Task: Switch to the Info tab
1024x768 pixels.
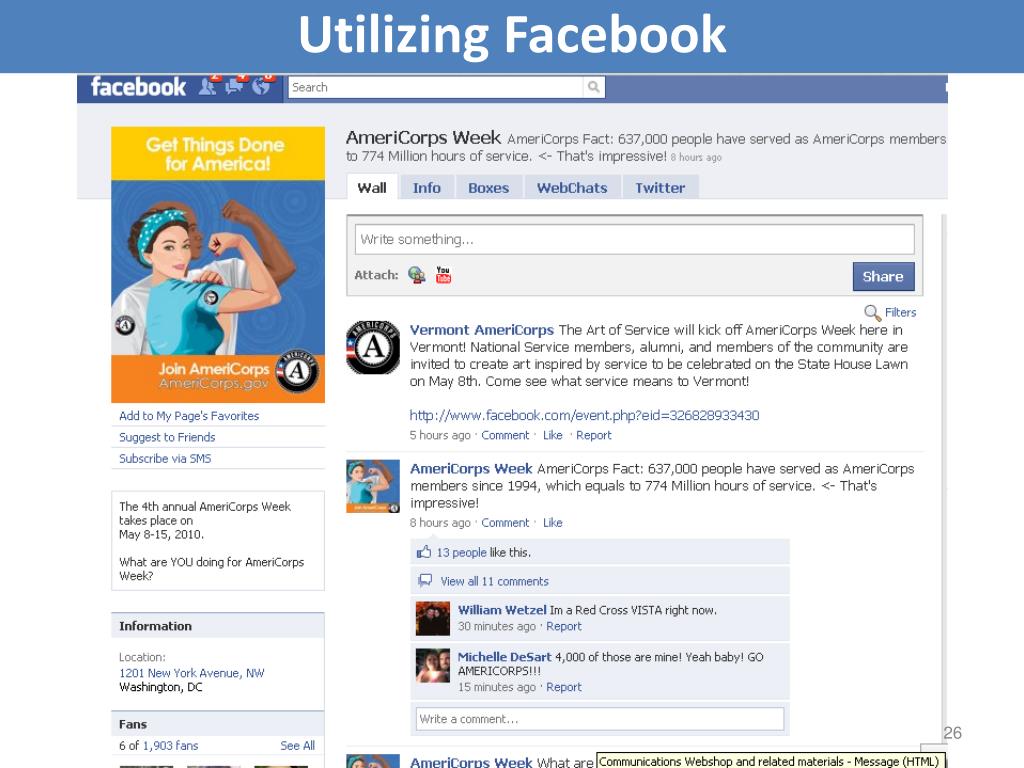Action: click(x=426, y=188)
